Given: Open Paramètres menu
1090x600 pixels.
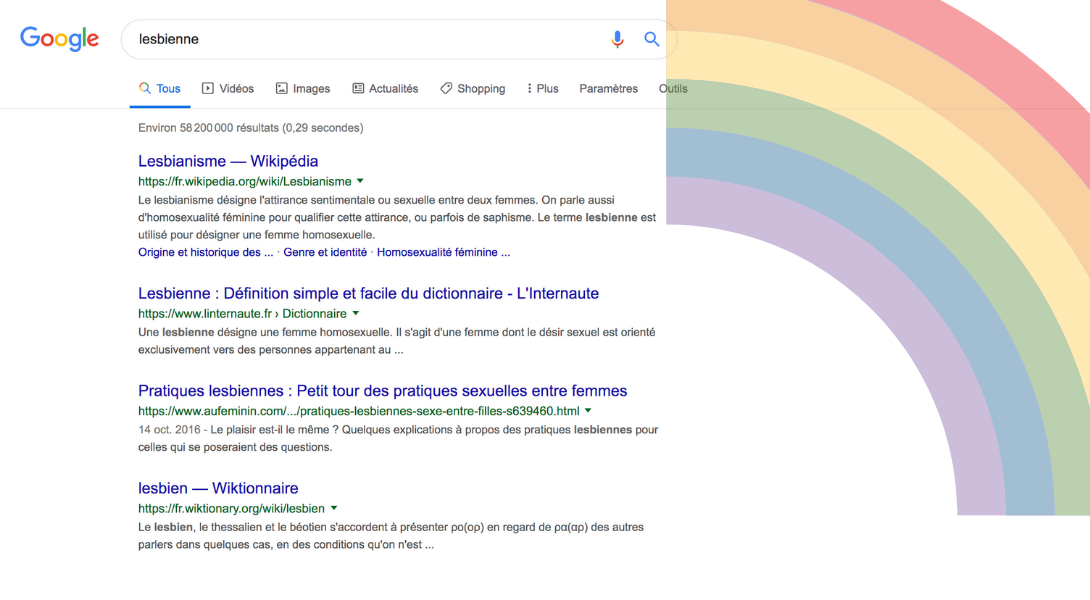Looking at the screenshot, I should [608, 88].
